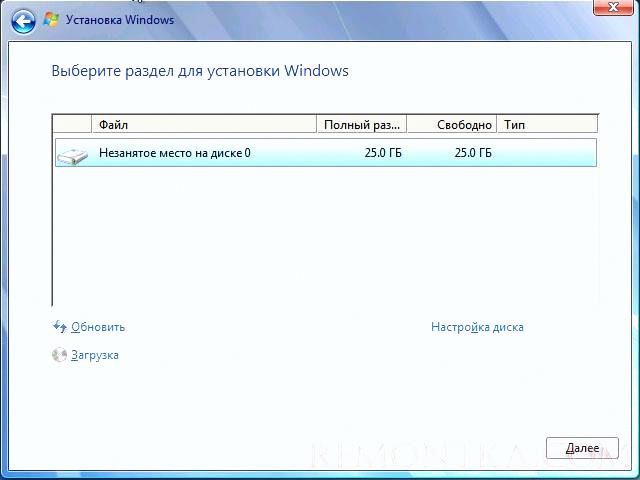This screenshot has height=480, width=640.
Task: Go back with the blue arrow button
Action: tap(23, 21)
